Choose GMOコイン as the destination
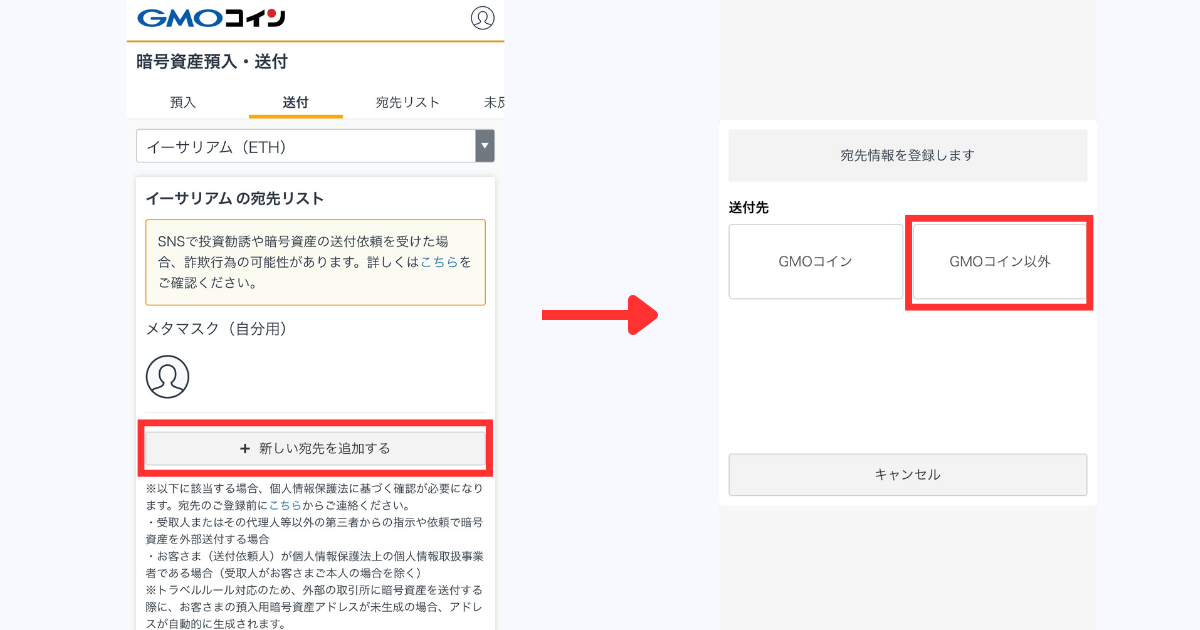Screen dimensions: 1200x630 click(816, 262)
